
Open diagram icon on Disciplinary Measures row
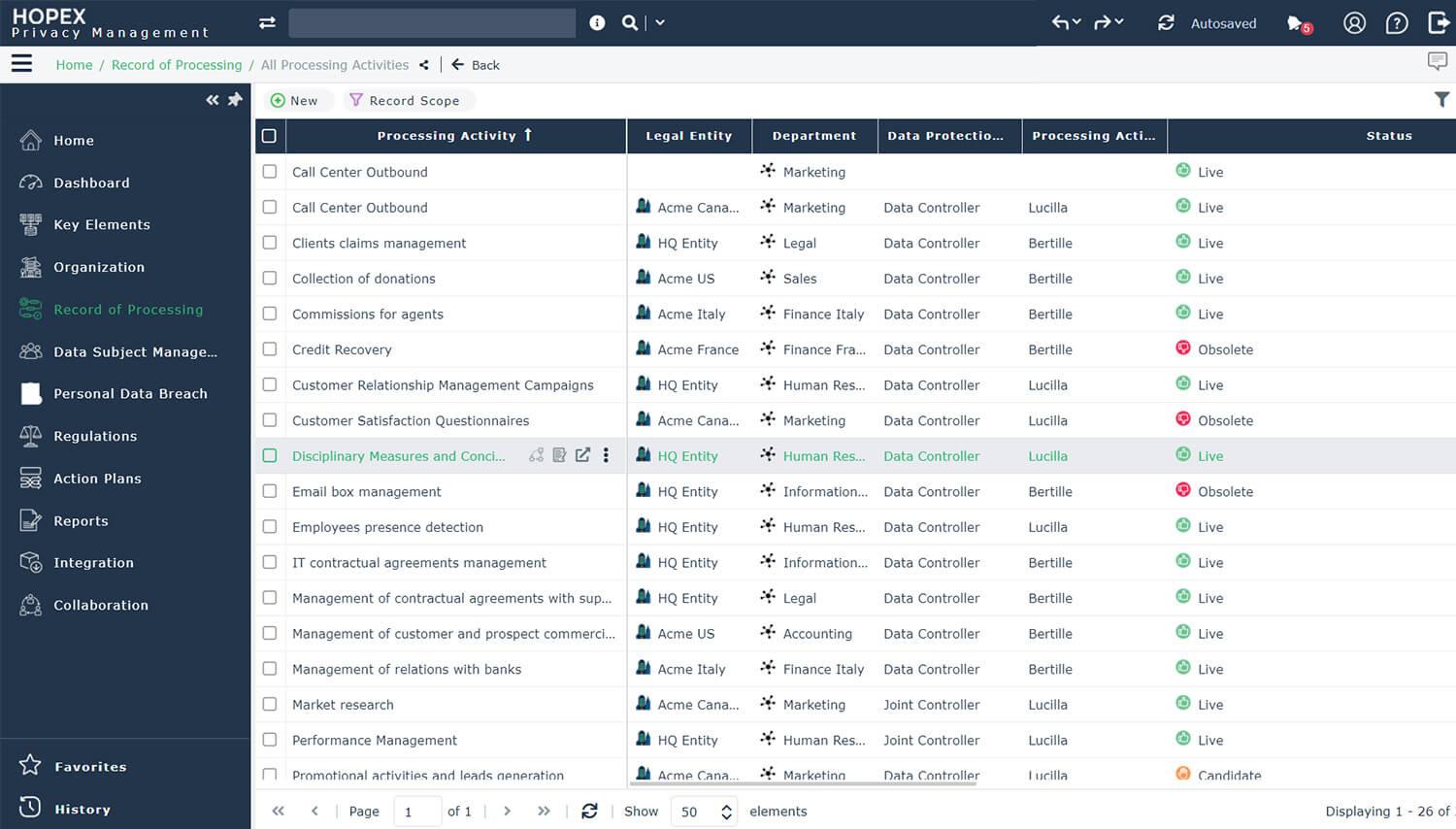536,455
